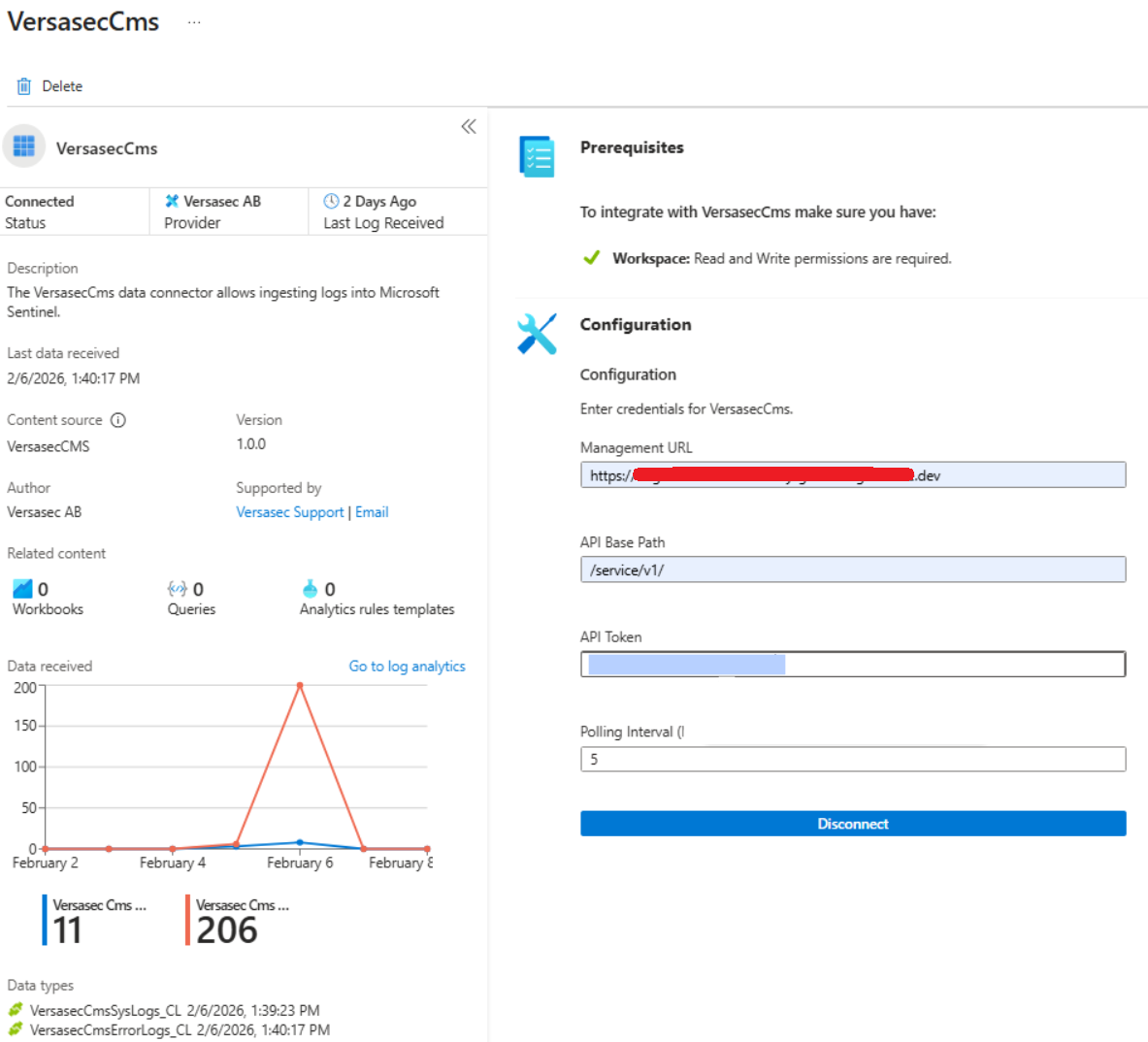The image size is (1148, 1042).
Task: Click the Delete button label
Action: point(62,86)
